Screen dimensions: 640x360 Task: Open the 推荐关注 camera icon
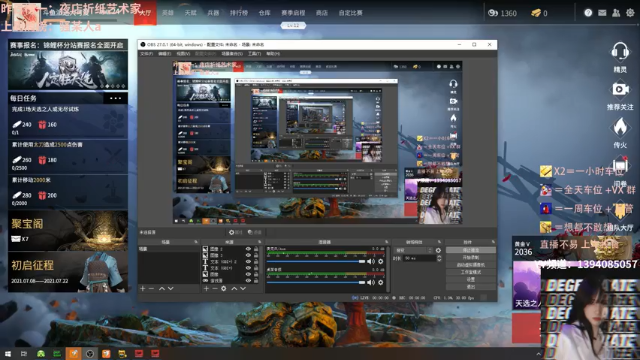coord(620,89)
